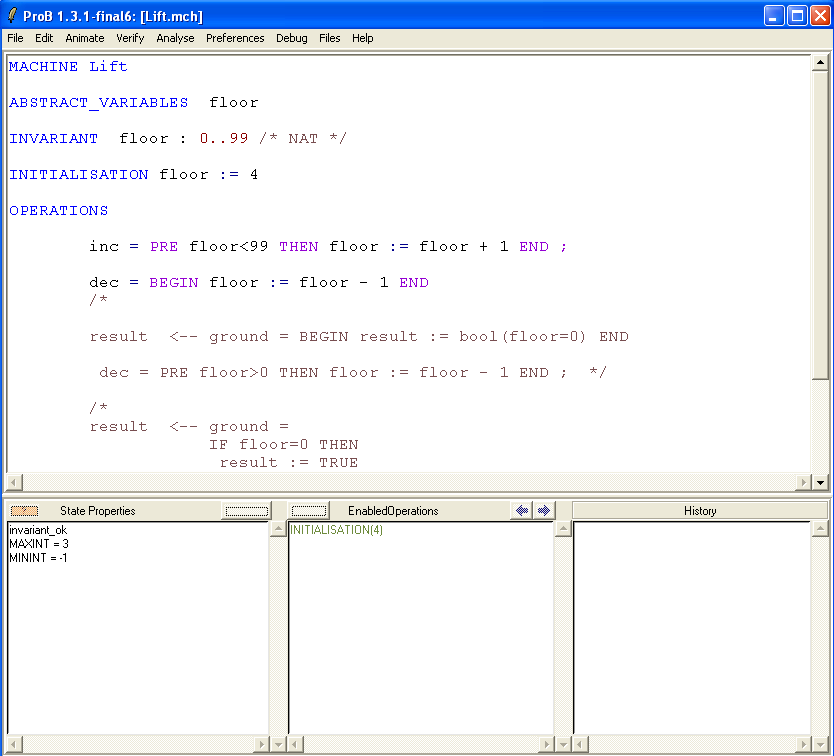
Task: Expand the Analyse menu
Action: point(175,38)
